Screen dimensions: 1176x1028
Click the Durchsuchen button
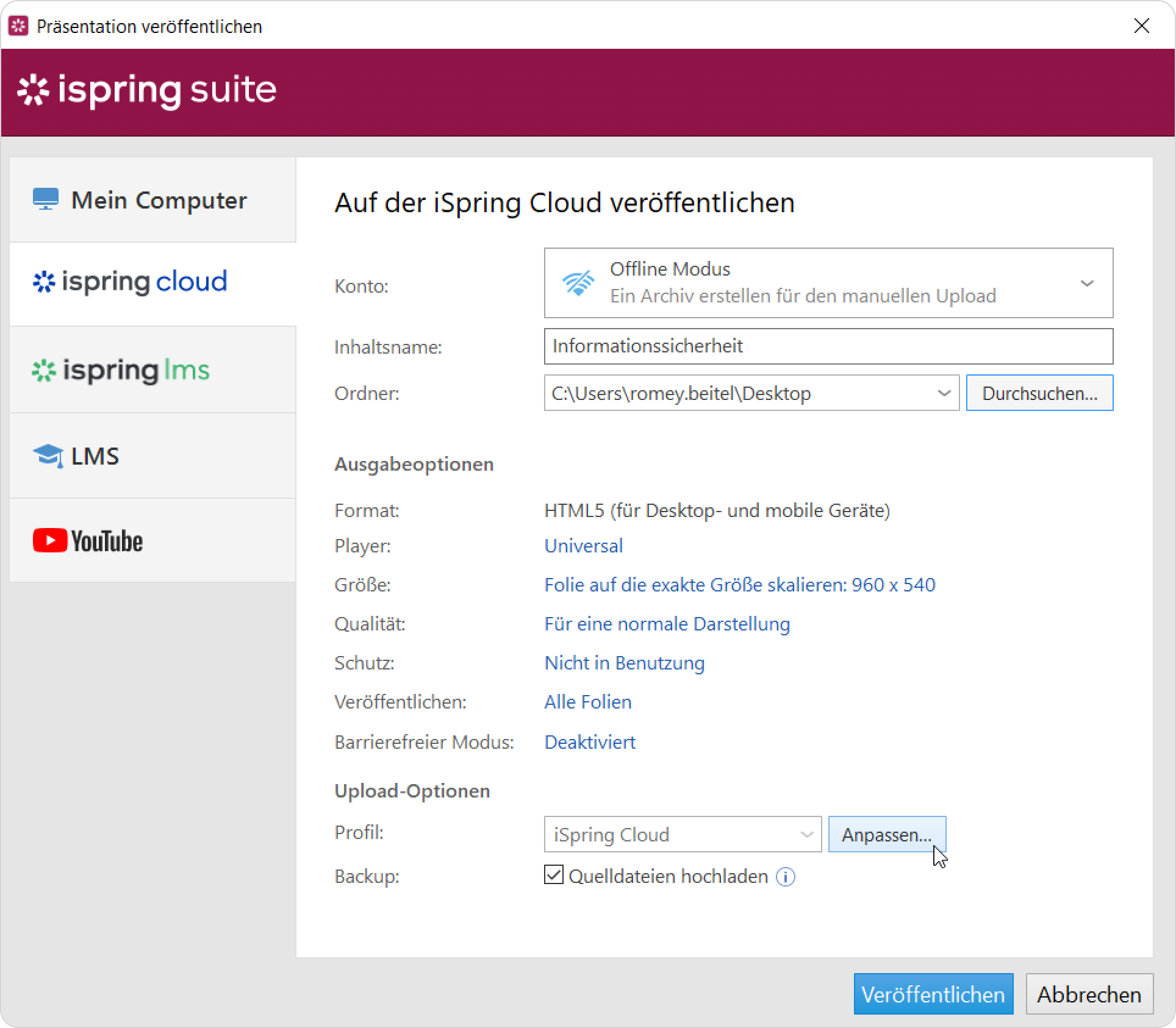tap(1039, 393)
